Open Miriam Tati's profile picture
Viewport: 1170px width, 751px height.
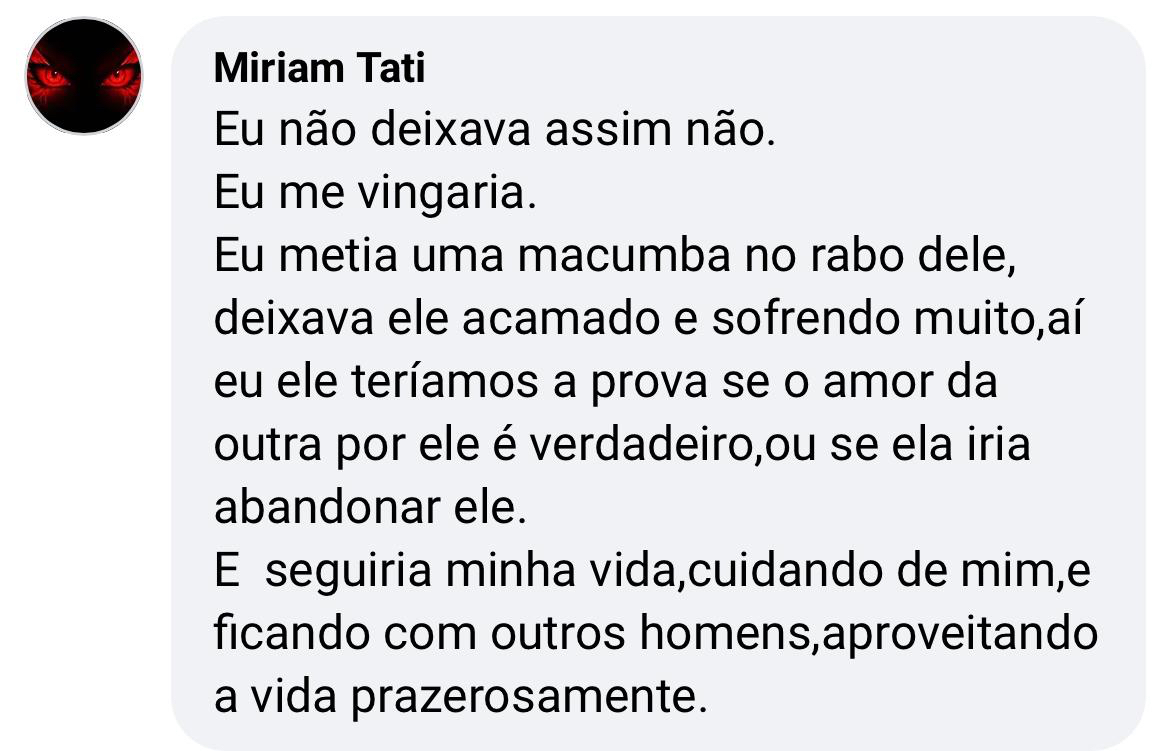[x=84, y=76]
